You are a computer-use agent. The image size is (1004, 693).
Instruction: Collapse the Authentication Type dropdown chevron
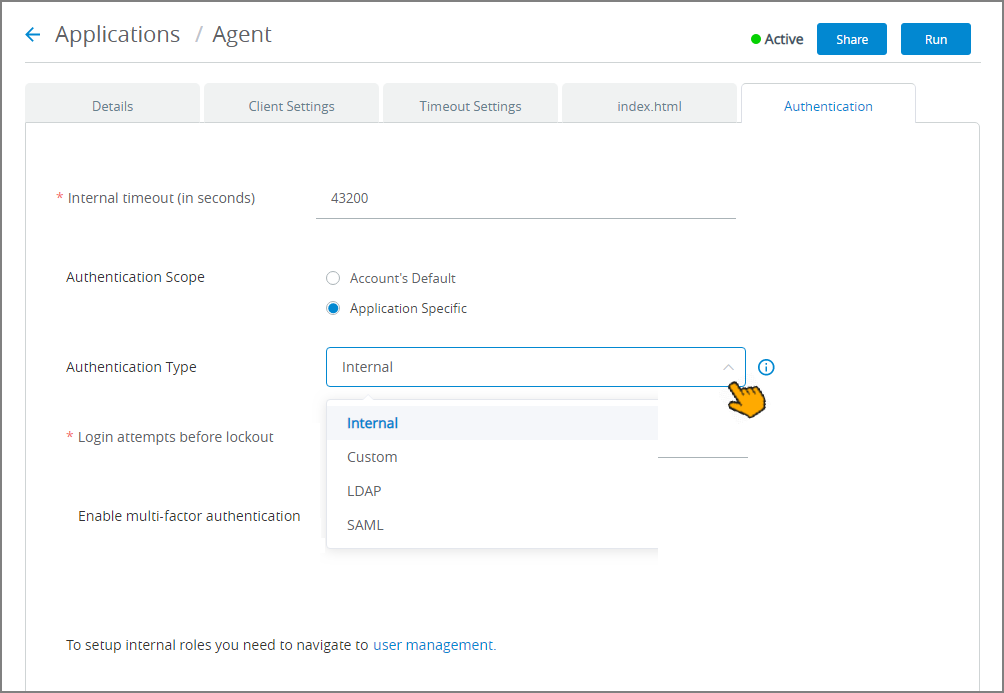[x=728, y=367]
